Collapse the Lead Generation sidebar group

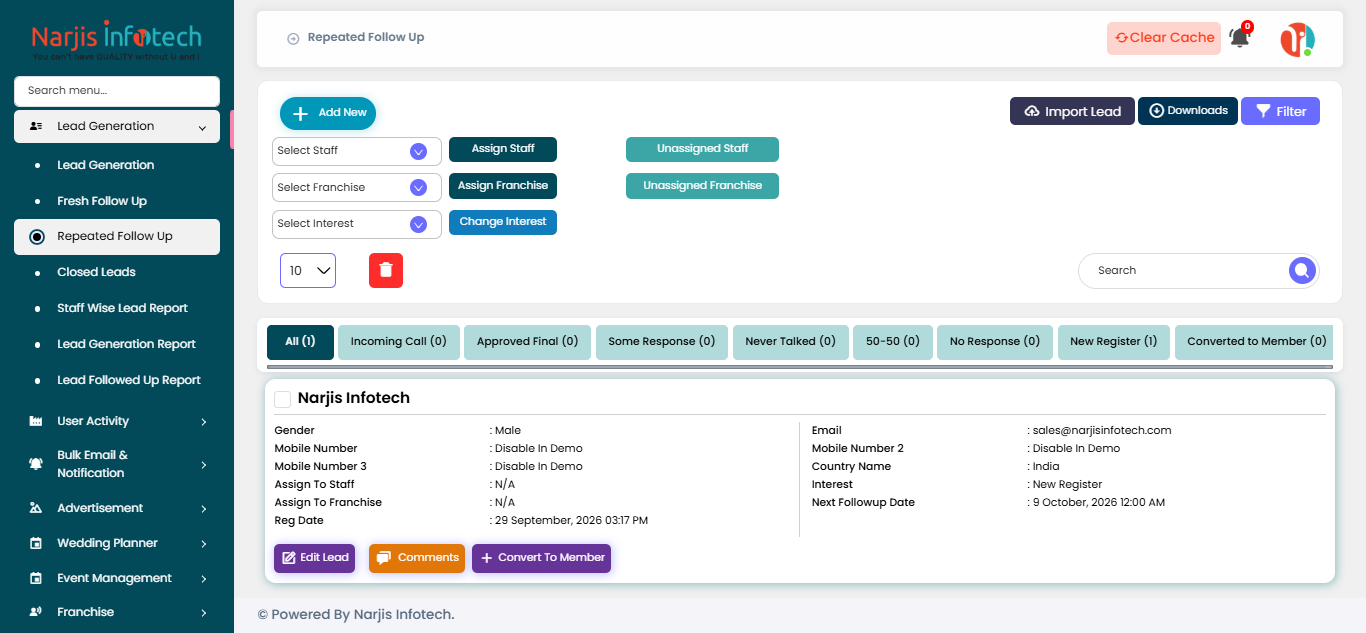117,127
